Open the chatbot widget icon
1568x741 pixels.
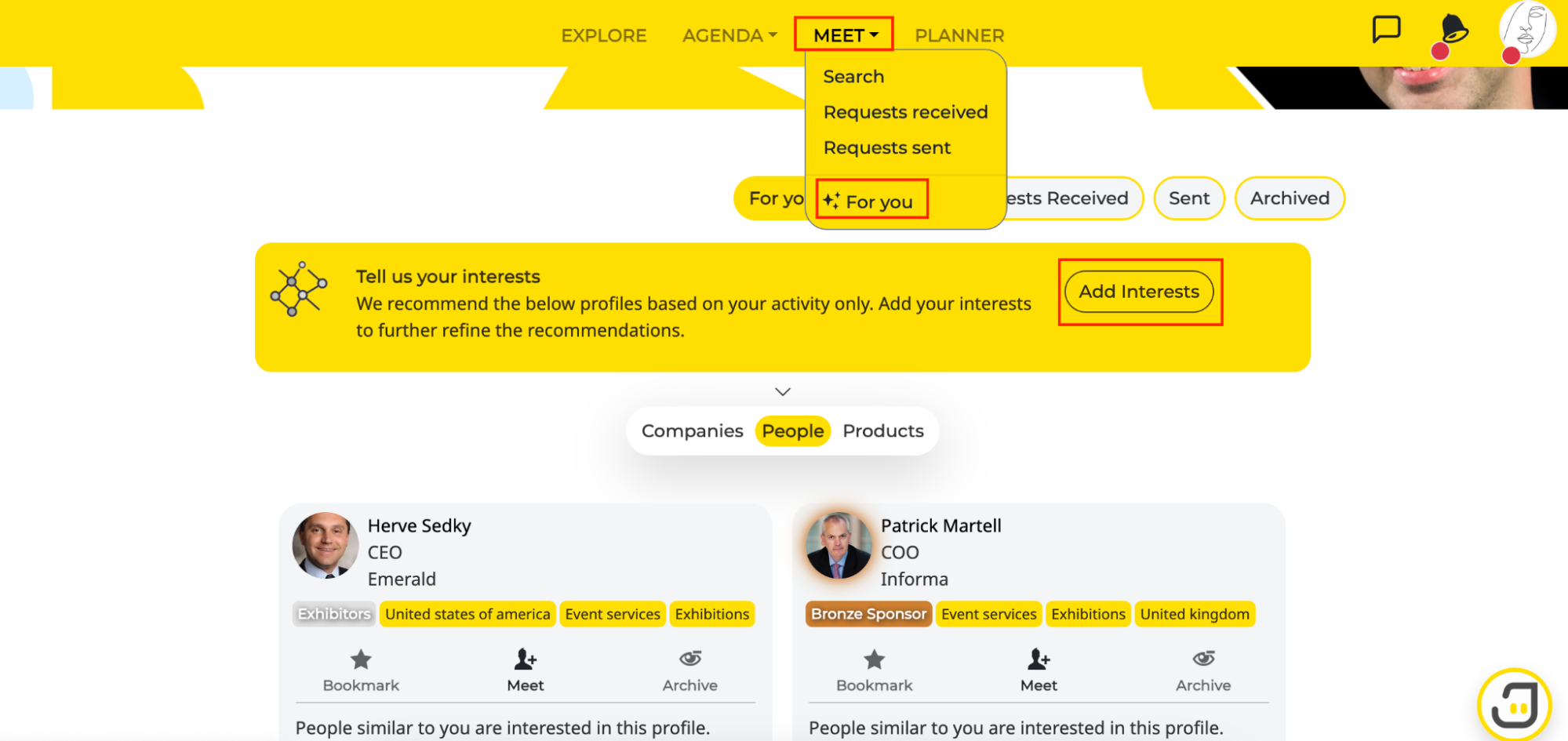tap(1514, 704)
